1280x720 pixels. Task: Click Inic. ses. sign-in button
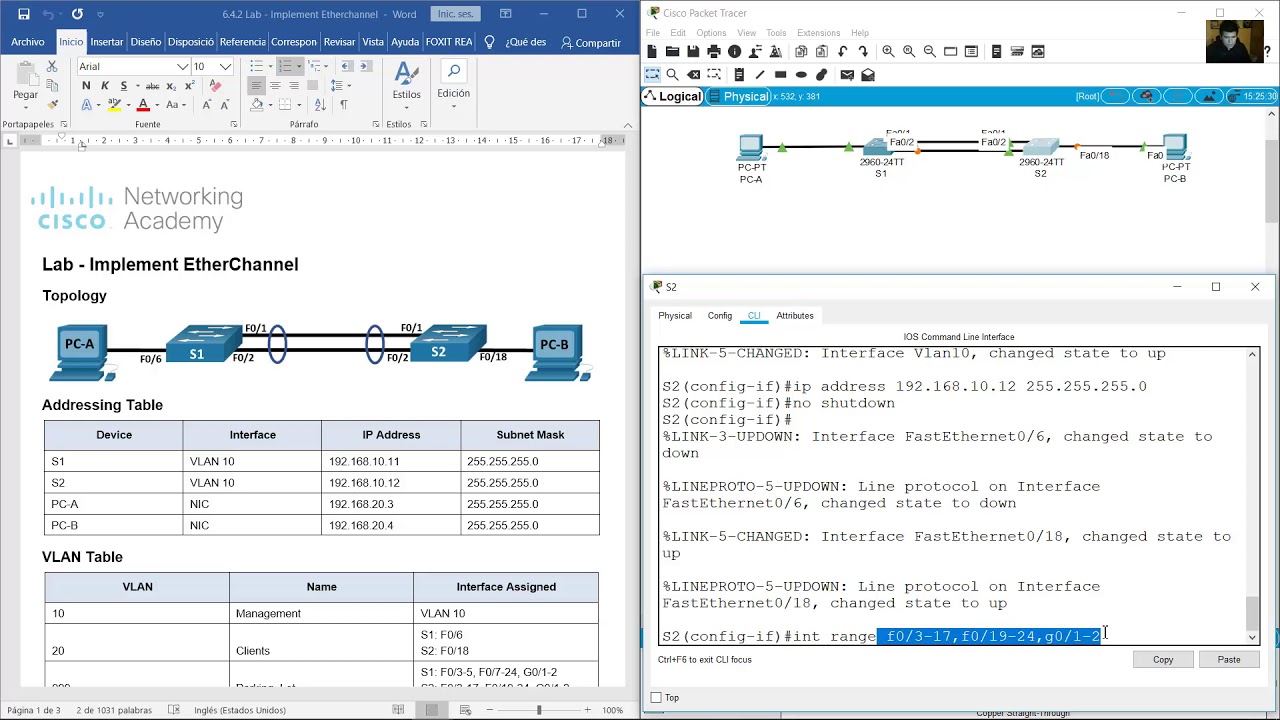455,14
